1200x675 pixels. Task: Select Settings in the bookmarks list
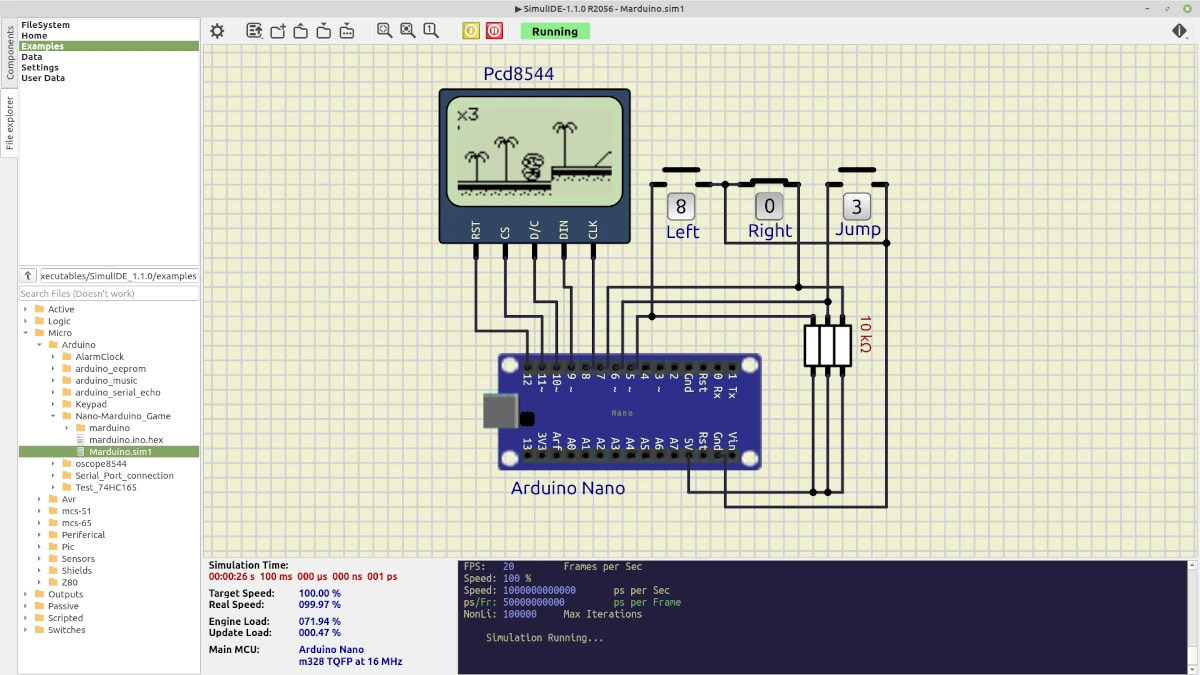[40, 68]
